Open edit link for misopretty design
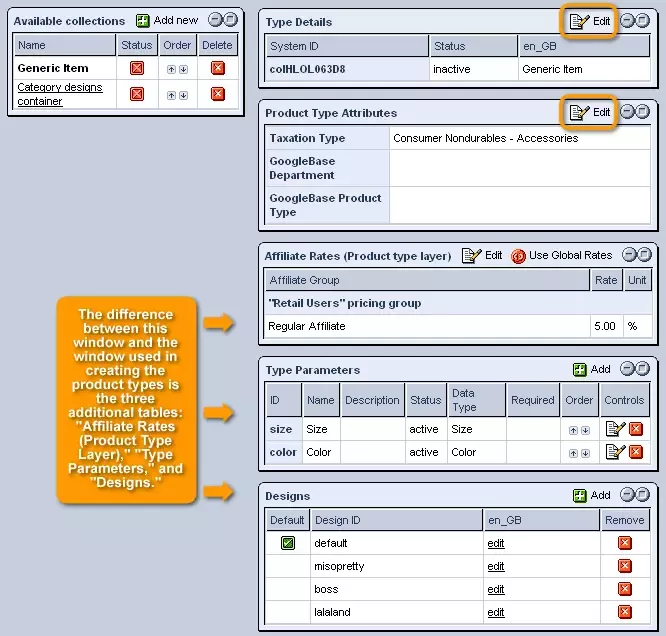Screen dimensions: 666x636 click(x=496, y=566)
